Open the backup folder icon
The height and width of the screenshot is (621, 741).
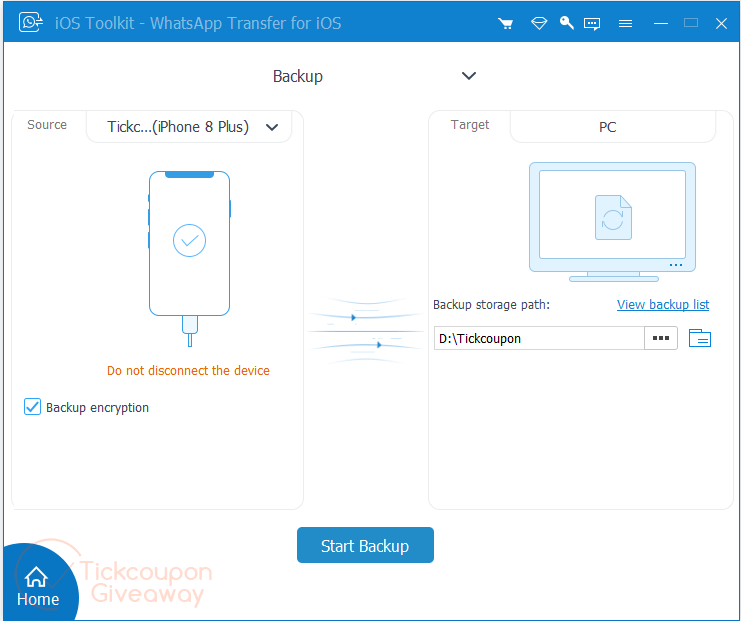699,338
